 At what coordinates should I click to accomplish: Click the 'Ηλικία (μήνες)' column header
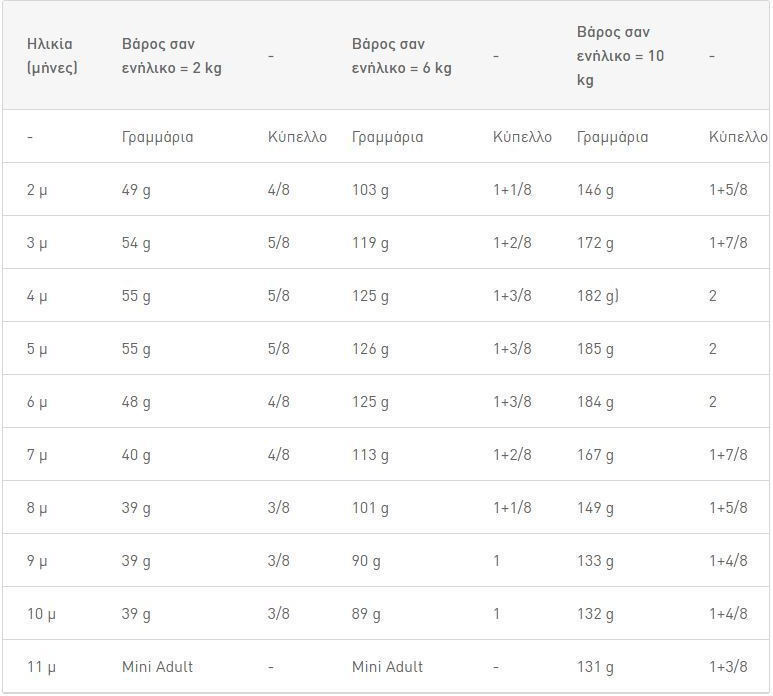point(52,56)
